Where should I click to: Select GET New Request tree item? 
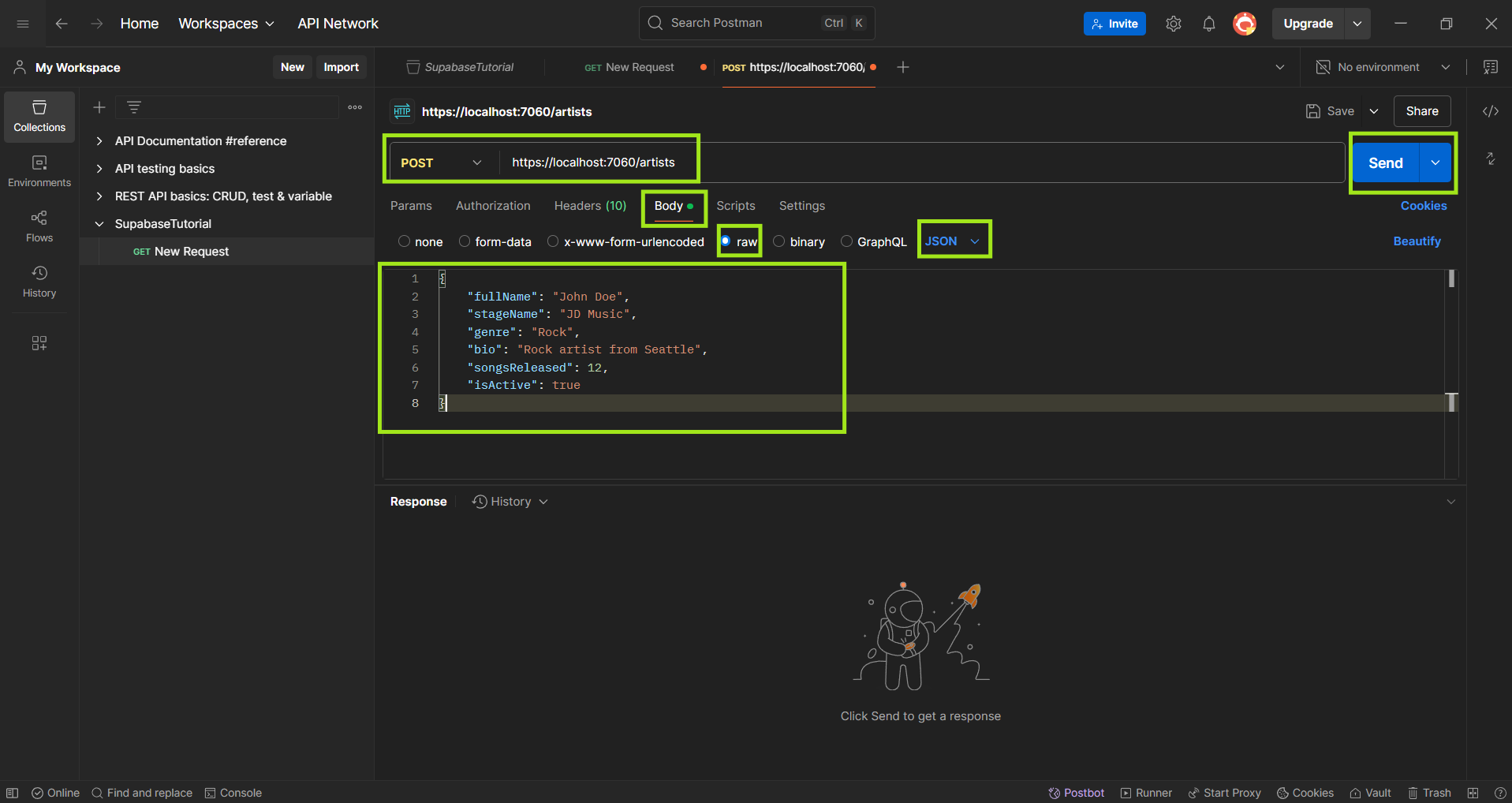click(227, 252)
